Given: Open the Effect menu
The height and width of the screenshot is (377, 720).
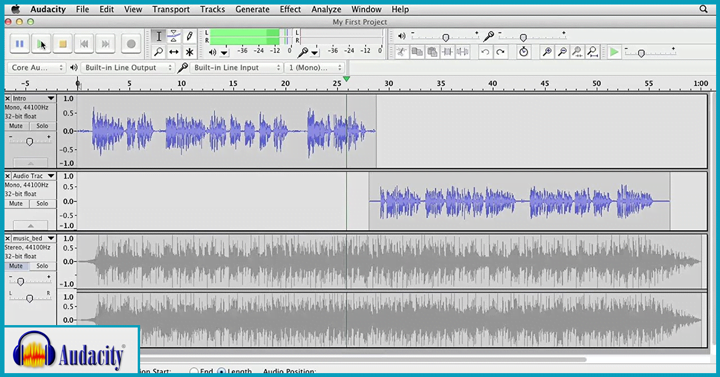Looking at the screenshot, I should [290, 9].
